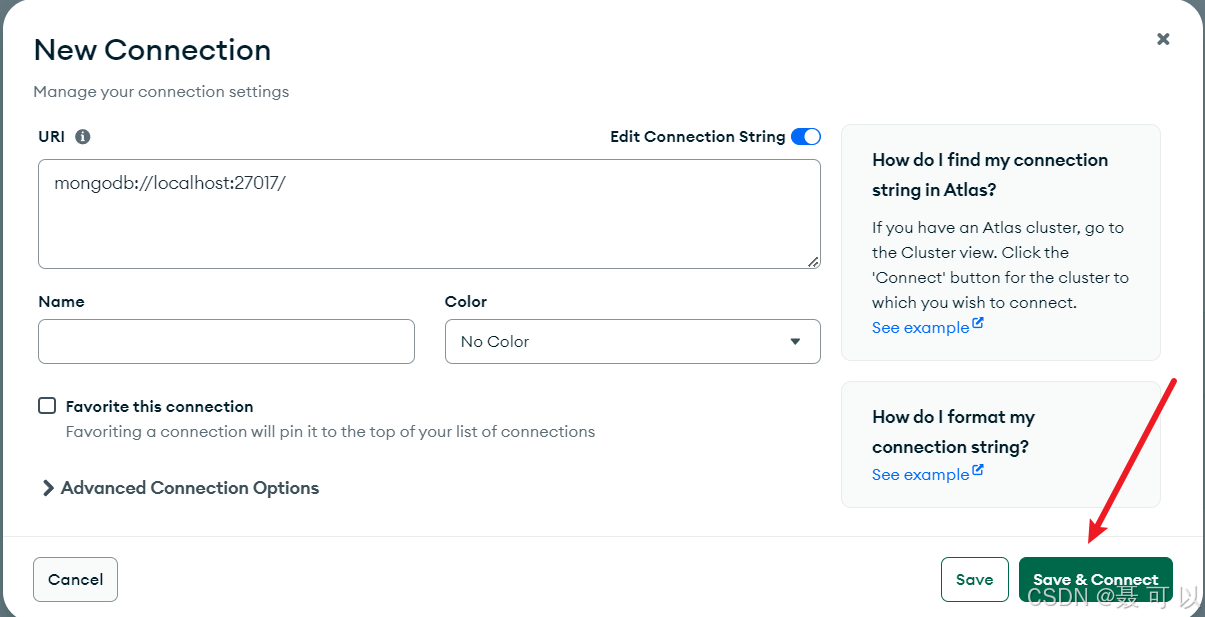Click the Favorite this connection label text

pyautogui.click(x=159, y=407)
